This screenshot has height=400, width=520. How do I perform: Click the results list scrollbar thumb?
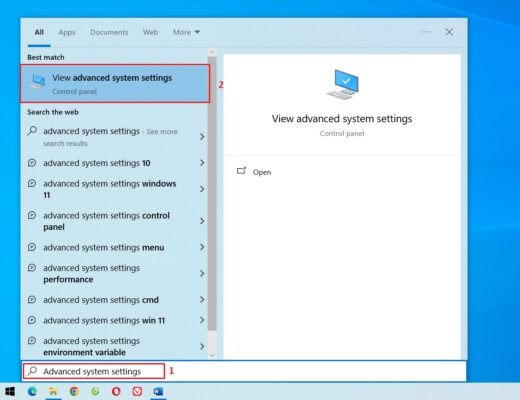click(x=212, y=193)
